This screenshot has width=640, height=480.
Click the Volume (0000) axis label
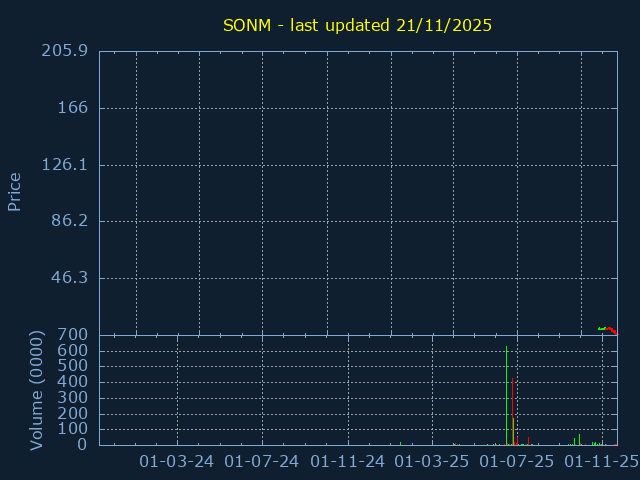pos(37,390)
